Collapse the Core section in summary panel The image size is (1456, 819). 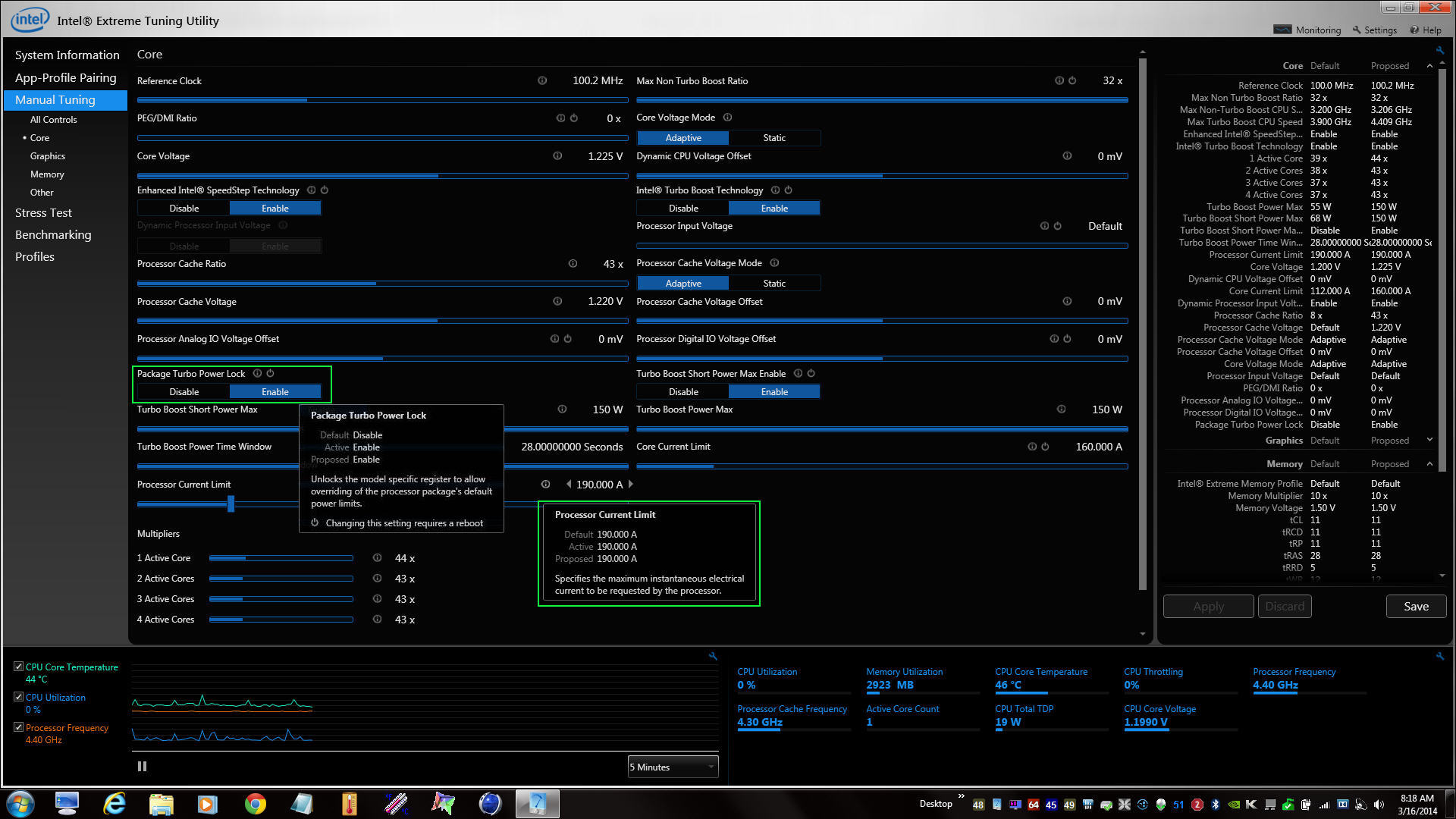pos(1430,66)
